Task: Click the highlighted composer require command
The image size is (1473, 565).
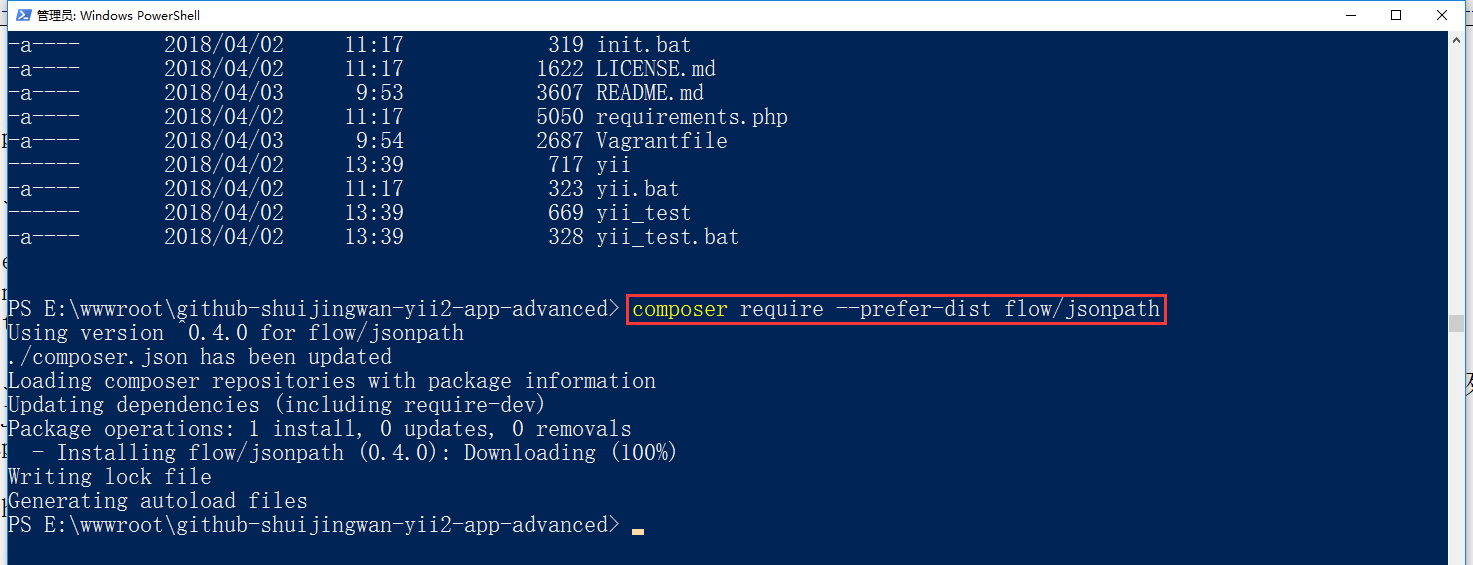Action: [x=896, y=309]
